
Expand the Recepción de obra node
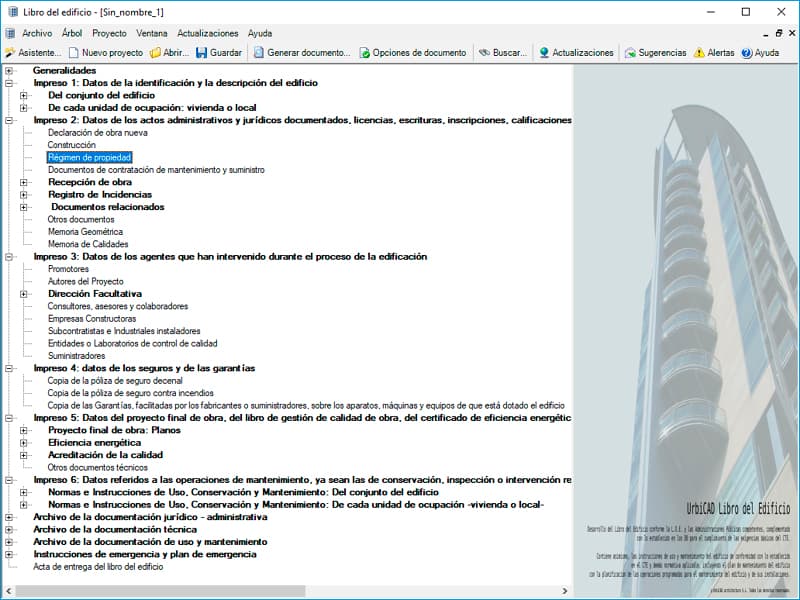point(23,182)
